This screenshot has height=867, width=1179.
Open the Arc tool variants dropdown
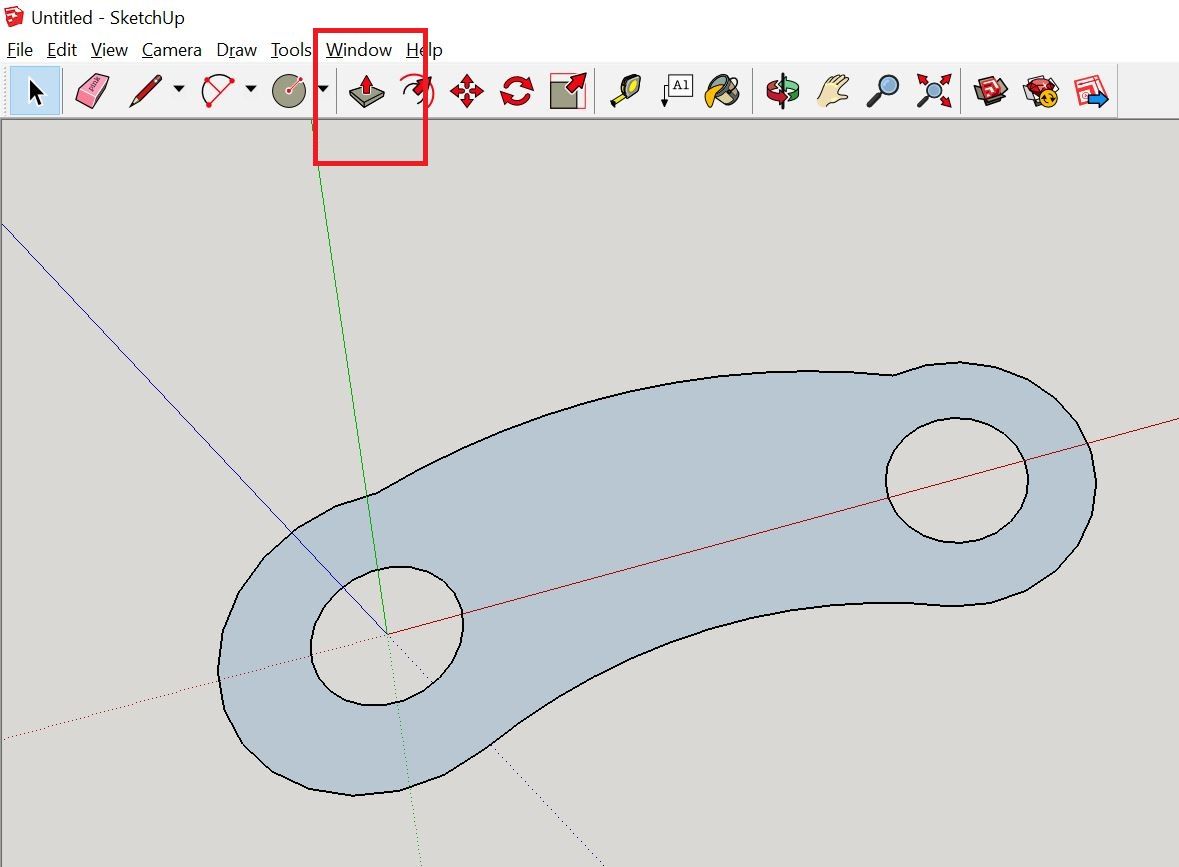point(252,91)
